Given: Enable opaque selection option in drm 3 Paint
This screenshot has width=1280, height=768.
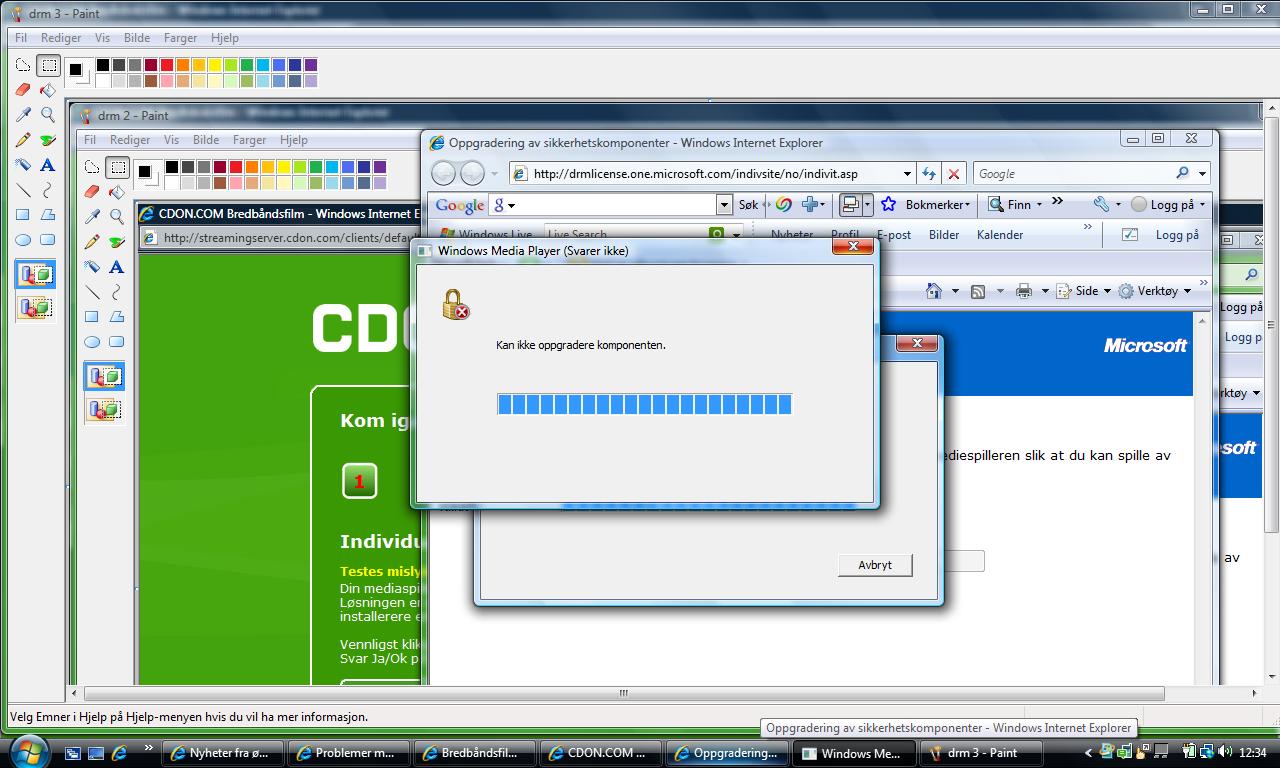Looking at the screenshot, I should [35, 274].
